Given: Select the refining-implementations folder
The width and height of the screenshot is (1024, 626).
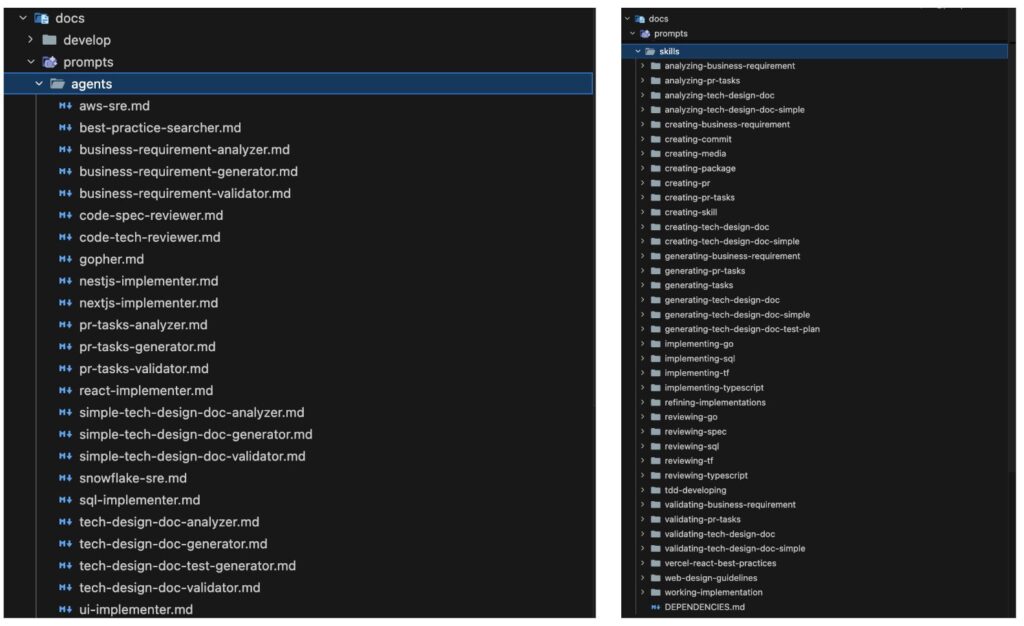Looking at the screenshot, I should tap(715, 402).
